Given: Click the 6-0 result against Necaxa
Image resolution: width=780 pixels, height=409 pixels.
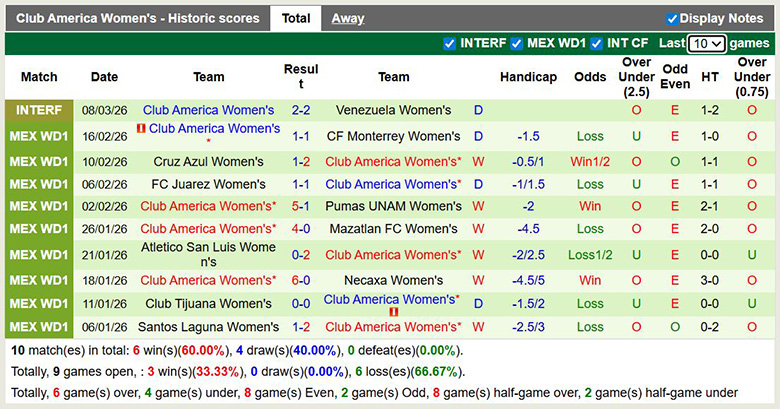Looking at the screenshot, I should 301,280.
